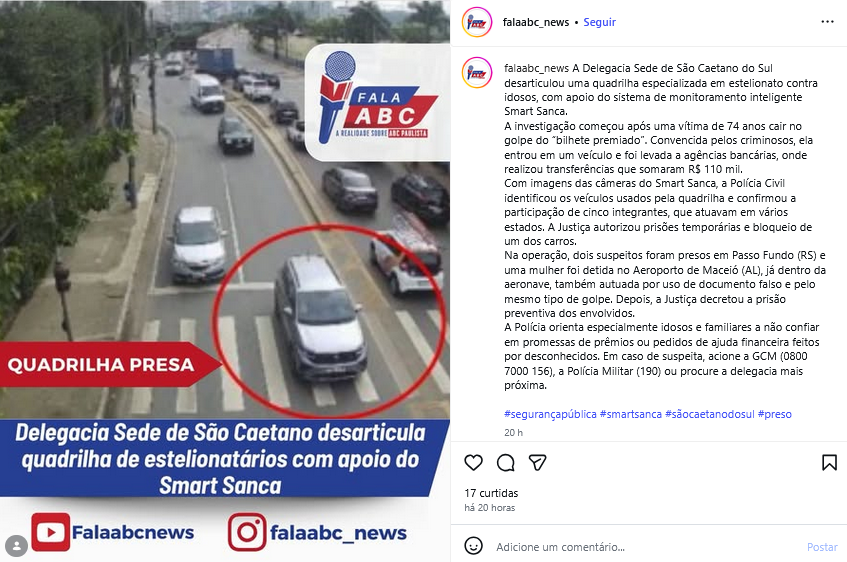The image size is (847, 562).
Task: Open the #segurançapública hashtag
Action: coord(550,414)
